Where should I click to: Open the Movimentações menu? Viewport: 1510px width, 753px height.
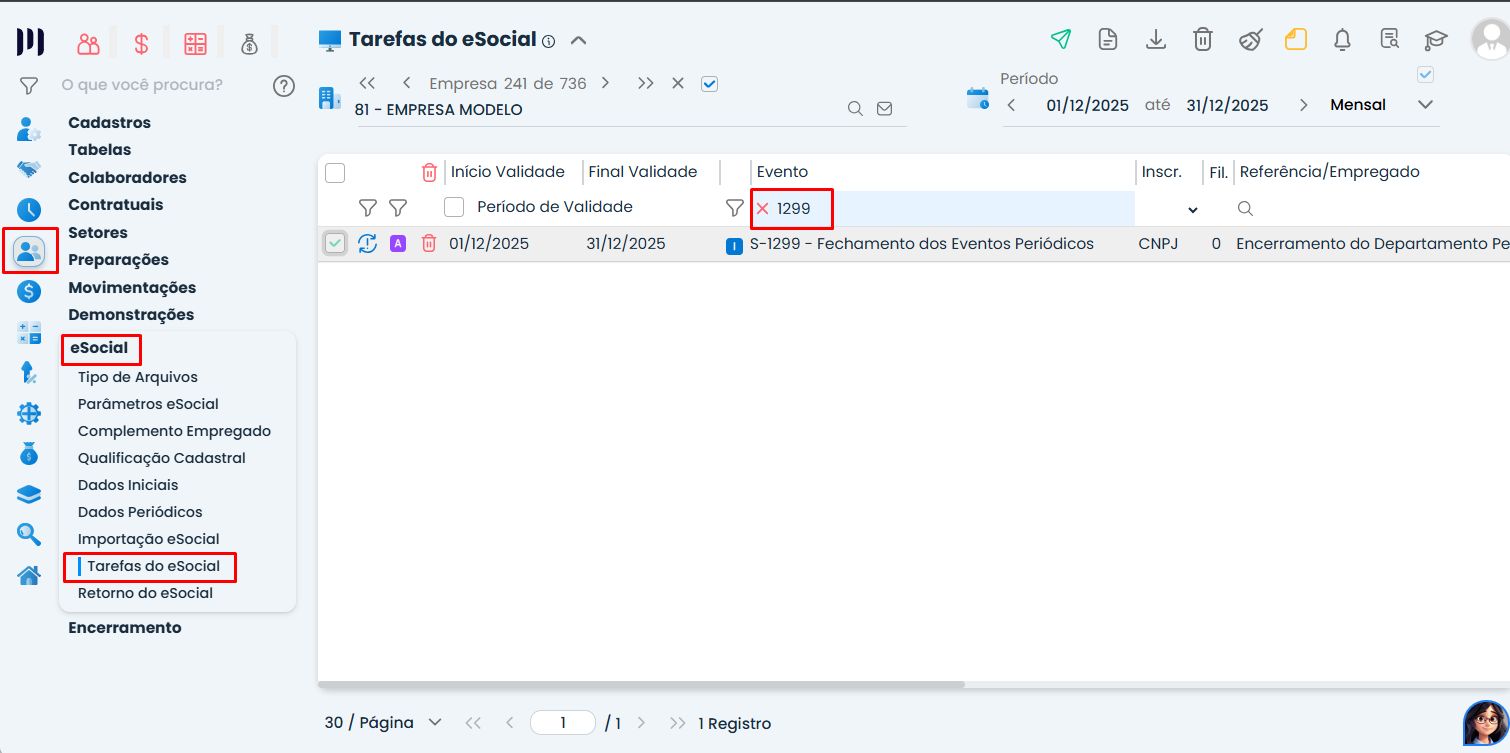tap(132, 288)
